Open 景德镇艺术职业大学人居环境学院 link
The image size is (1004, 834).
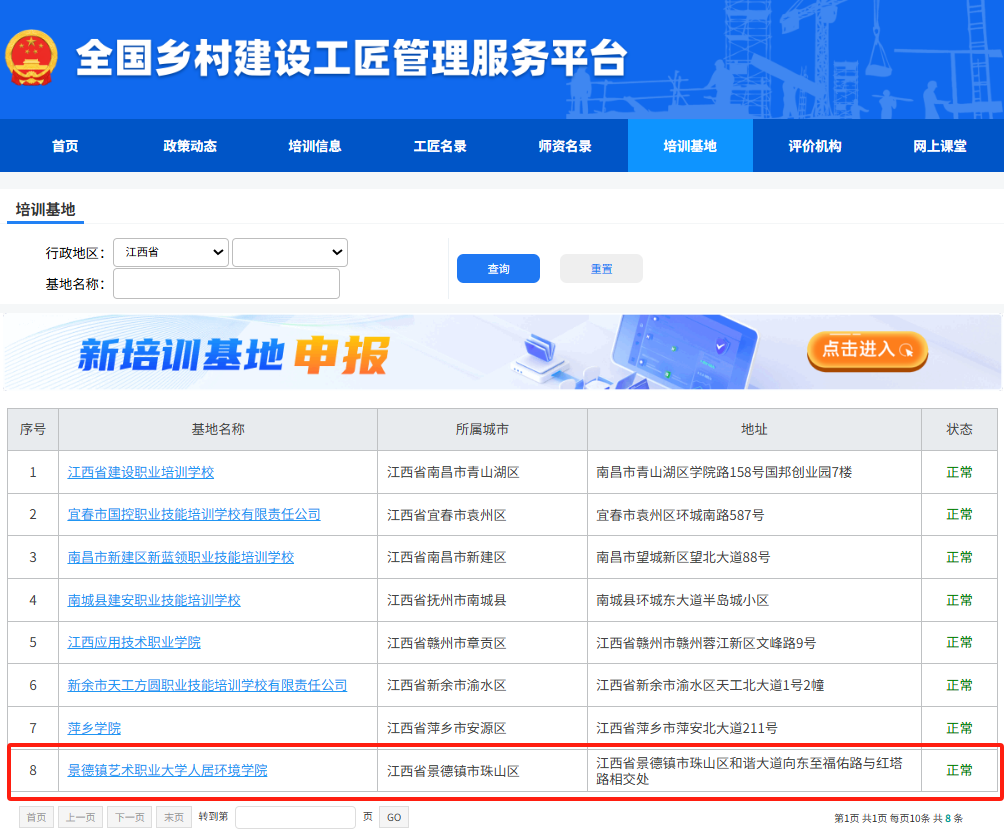(x=167, y=770)
